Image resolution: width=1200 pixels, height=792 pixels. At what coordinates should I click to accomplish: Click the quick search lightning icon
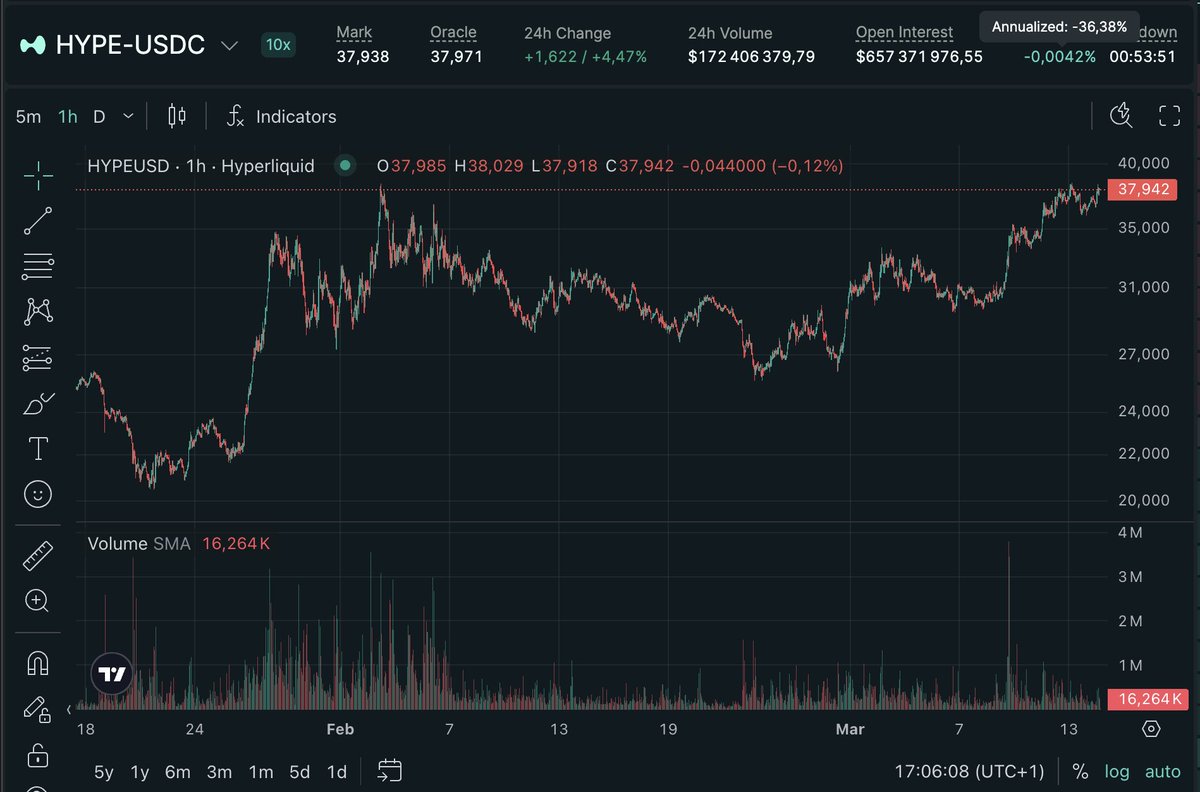1122,116
